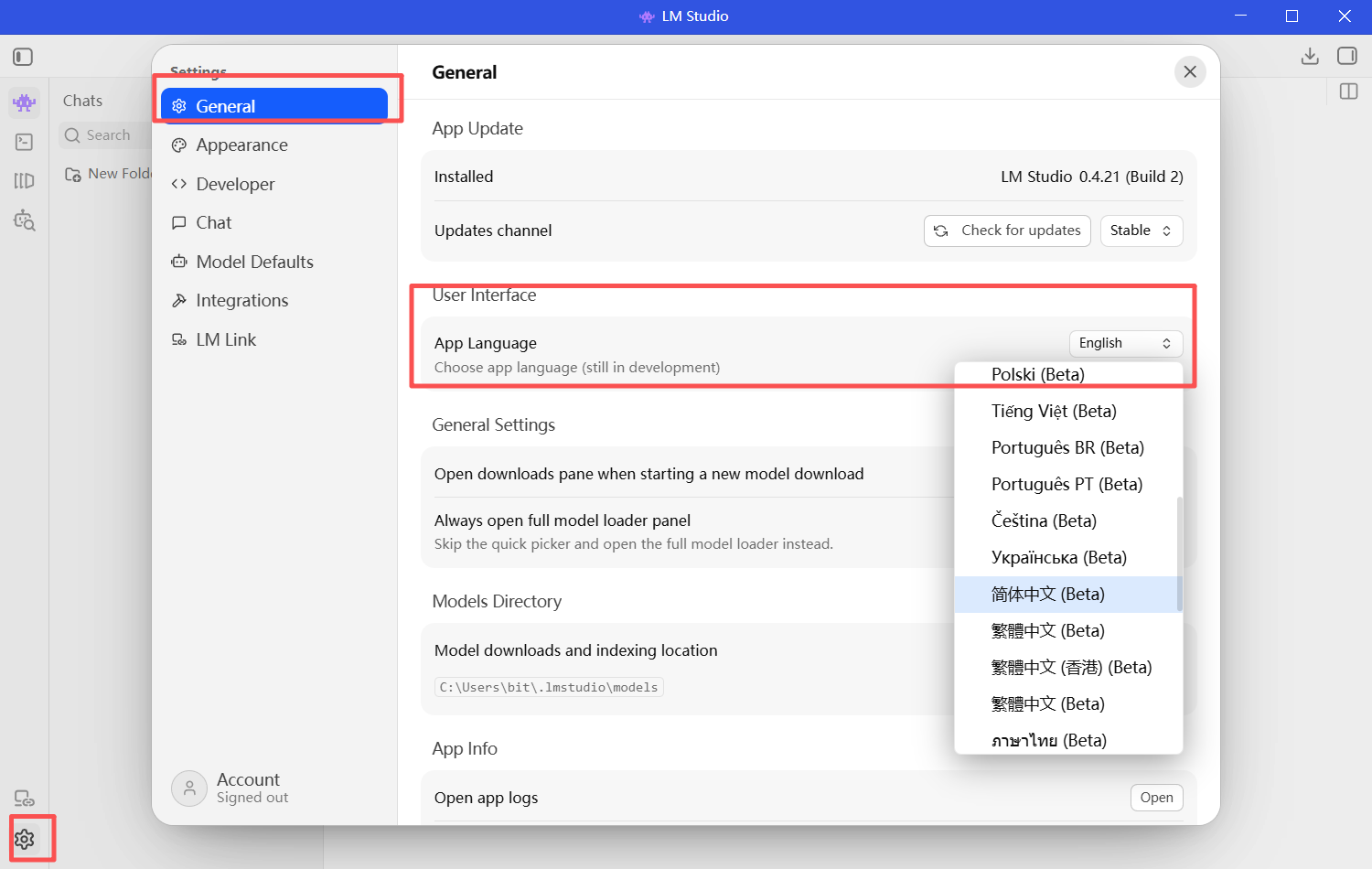Viewport: 1372px width, 869px height.
Task: Open the Stable updates channel dropdown
Action: (x=1142, y=231)
